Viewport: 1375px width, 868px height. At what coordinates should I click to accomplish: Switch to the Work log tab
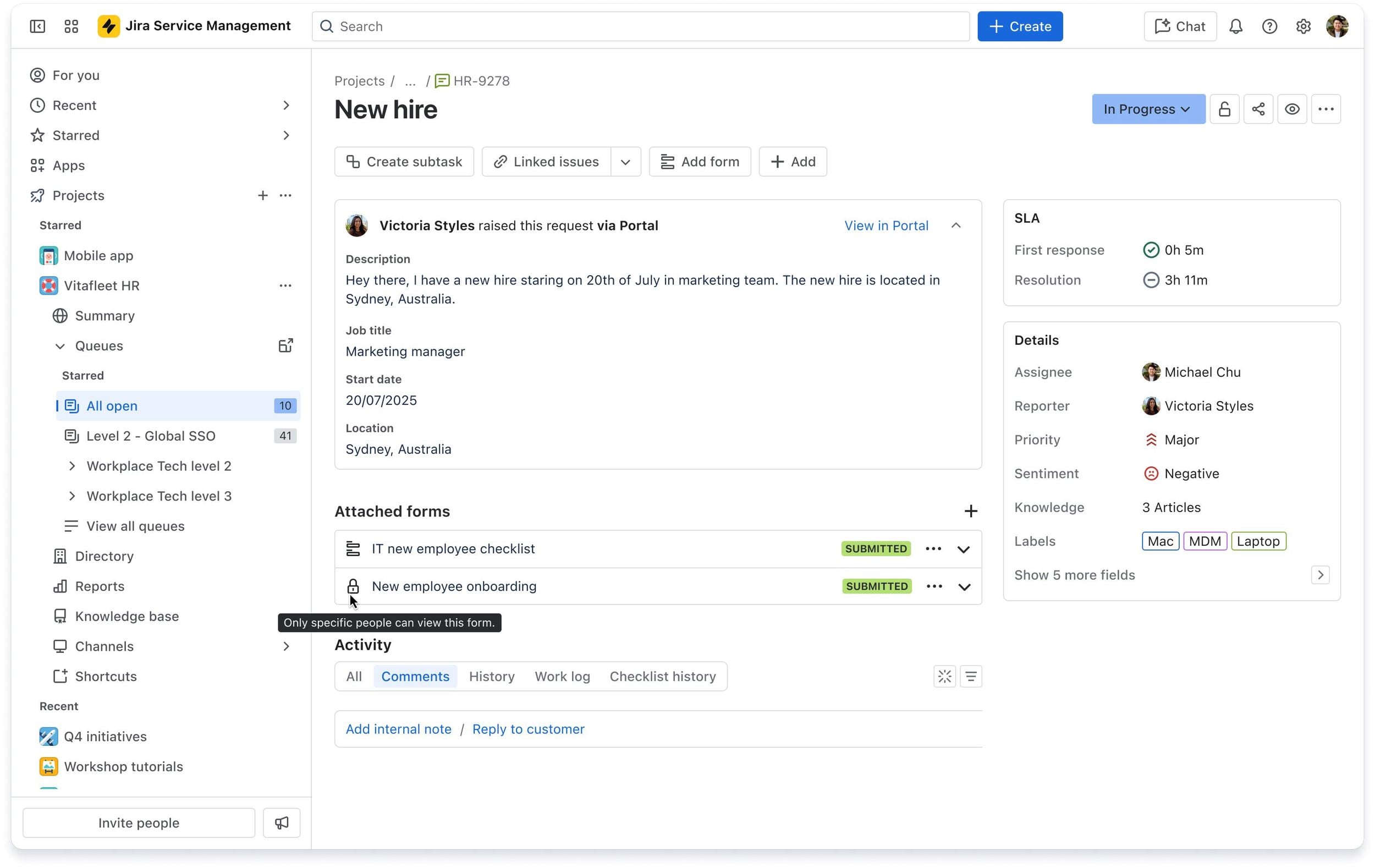(x=562, y=676)
